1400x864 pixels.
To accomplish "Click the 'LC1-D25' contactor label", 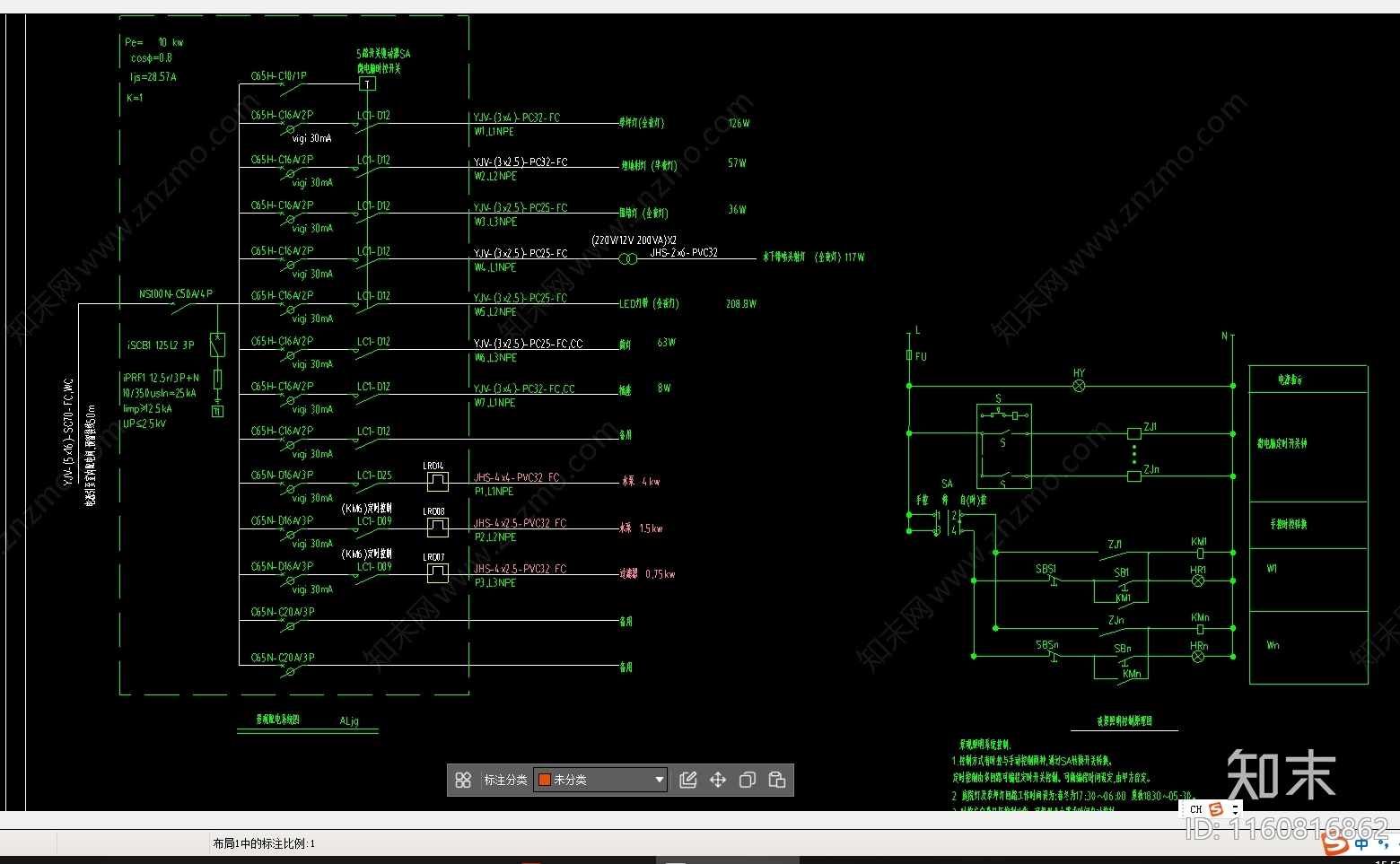I will click(x=374, y=476).
